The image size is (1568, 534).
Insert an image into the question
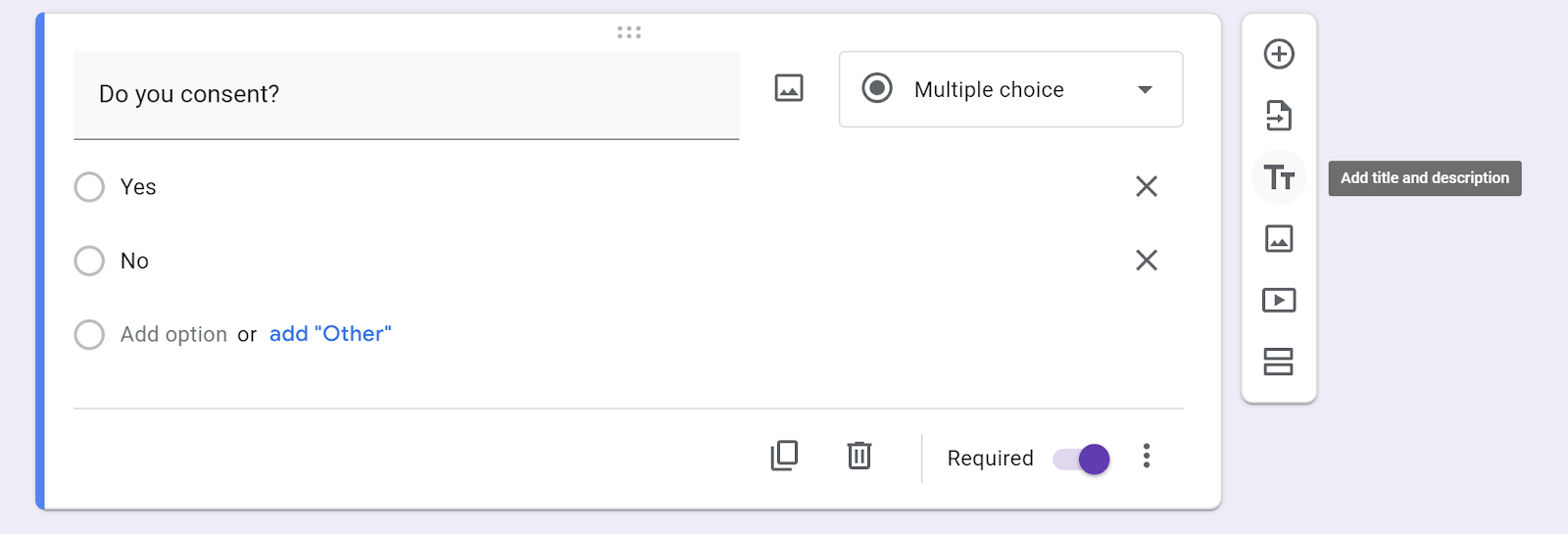[x=789, y=88]
